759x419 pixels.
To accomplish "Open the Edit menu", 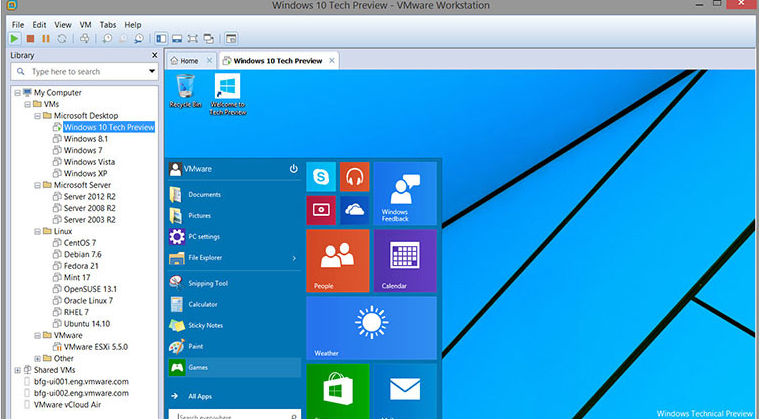I will pos(39,25).
